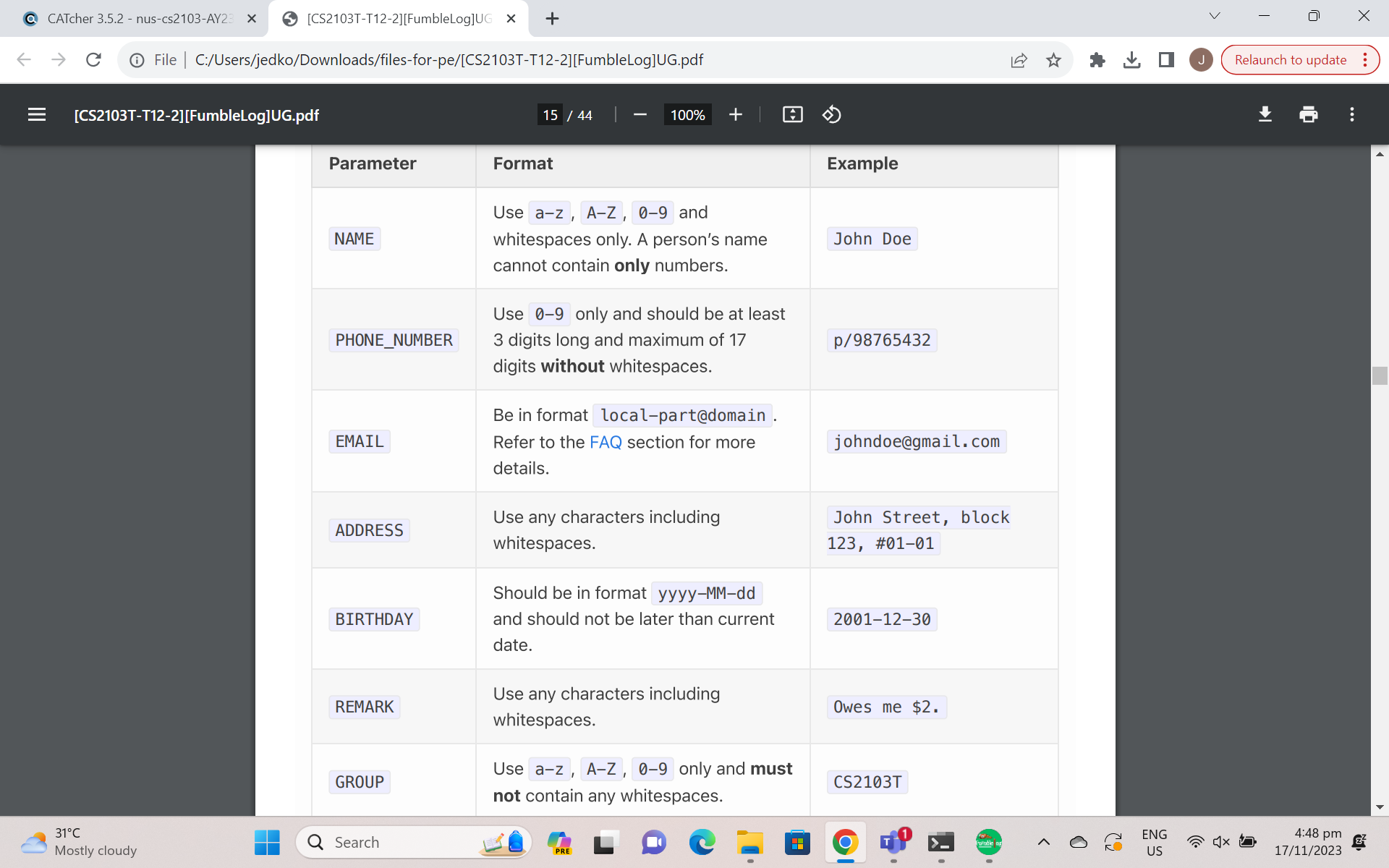Open the PDF sidebar hamburger menu
Screen dimensions: 1389x868
click(37, 114)
